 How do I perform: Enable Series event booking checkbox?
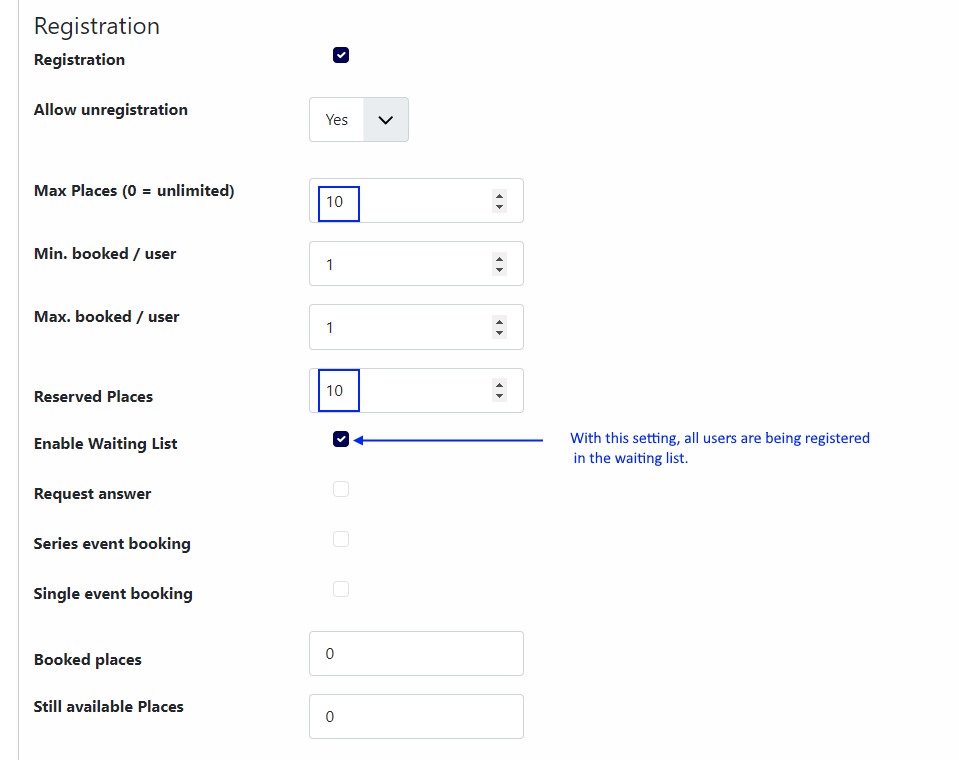tap(341, 539)
